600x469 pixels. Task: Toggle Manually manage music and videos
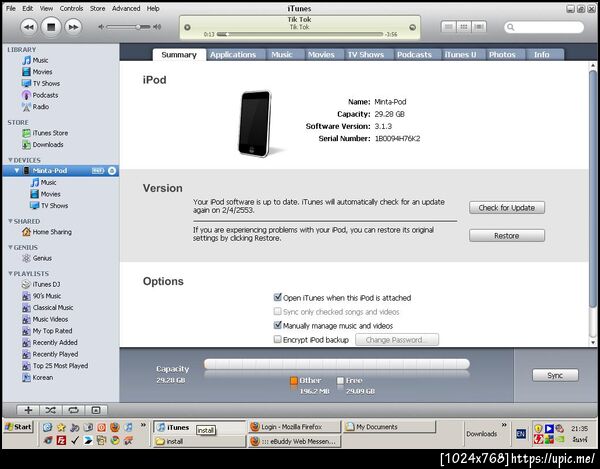[278, 325]
